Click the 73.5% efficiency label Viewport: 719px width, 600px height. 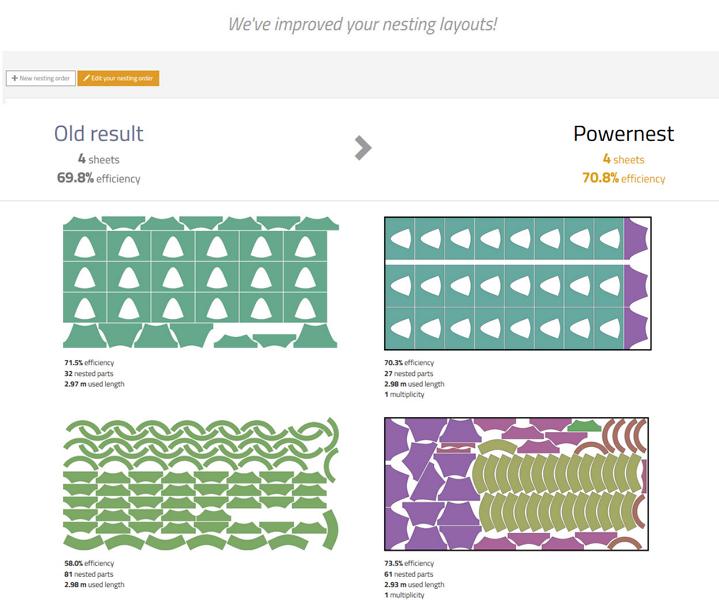(409, 563)
